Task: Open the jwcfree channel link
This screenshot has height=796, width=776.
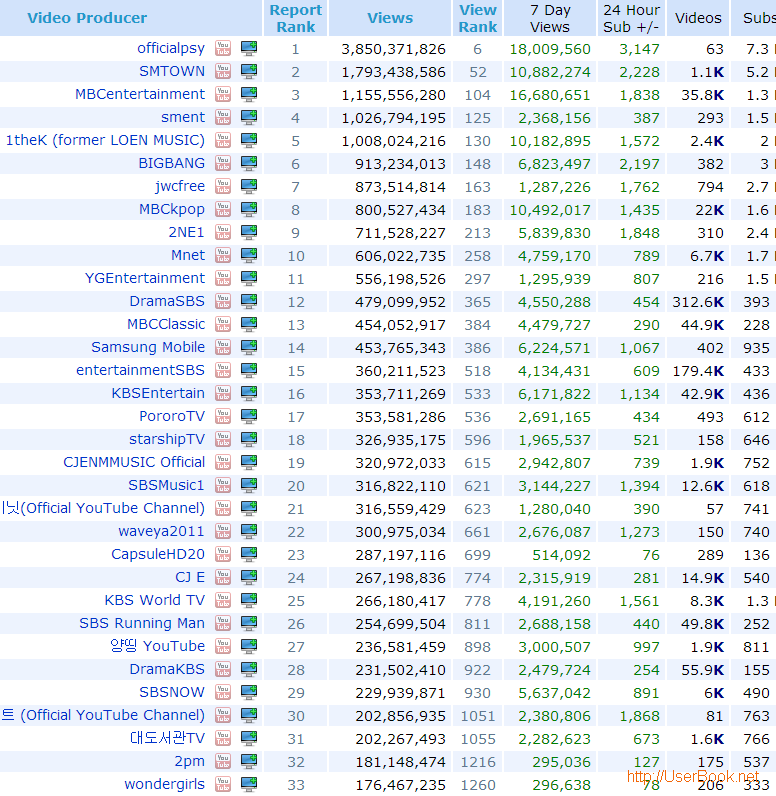Action: (180, 186)
